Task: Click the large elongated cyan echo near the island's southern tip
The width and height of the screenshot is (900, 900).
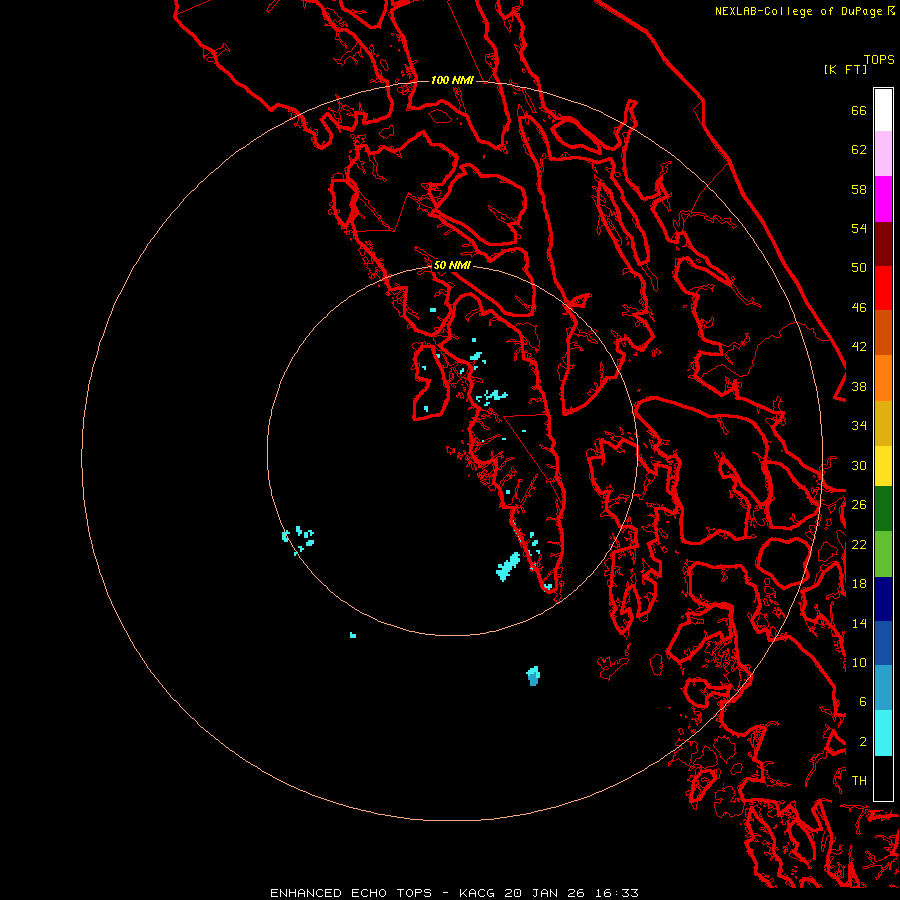Action: (508, 567)
